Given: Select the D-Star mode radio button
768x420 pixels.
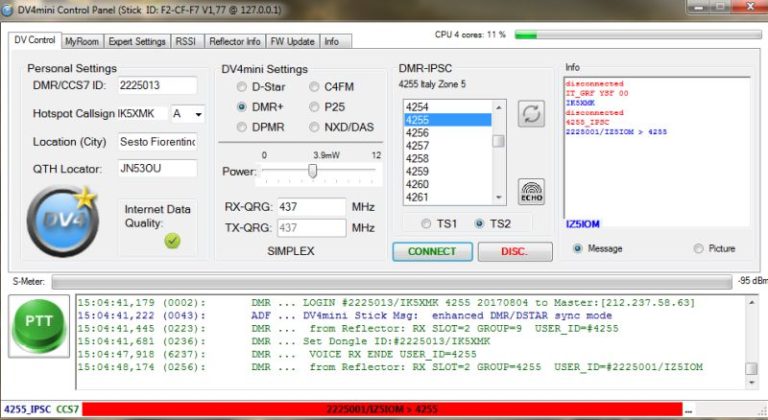Looking at the screenshot, I should [241, 87].
